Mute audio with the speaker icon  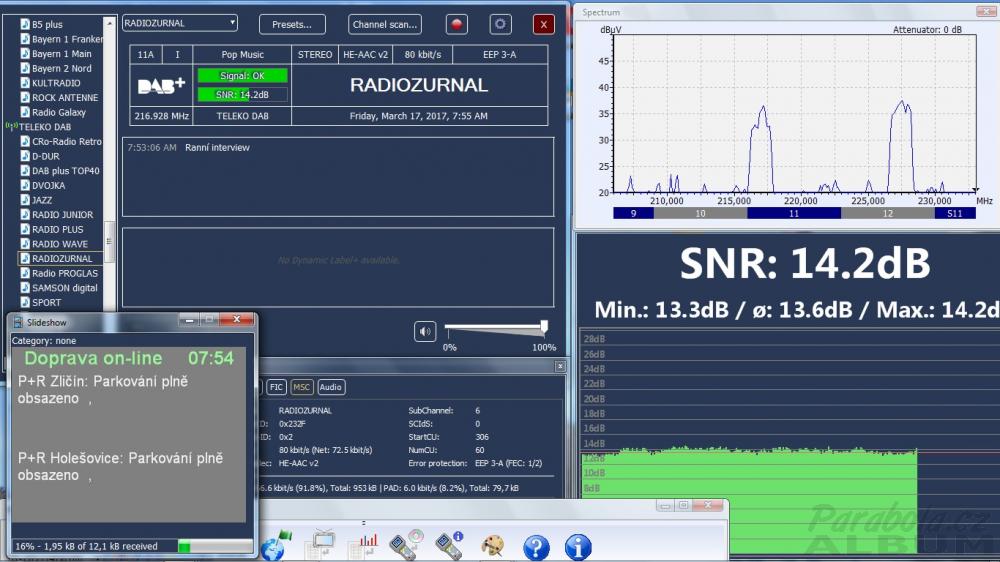pos(425,331)
